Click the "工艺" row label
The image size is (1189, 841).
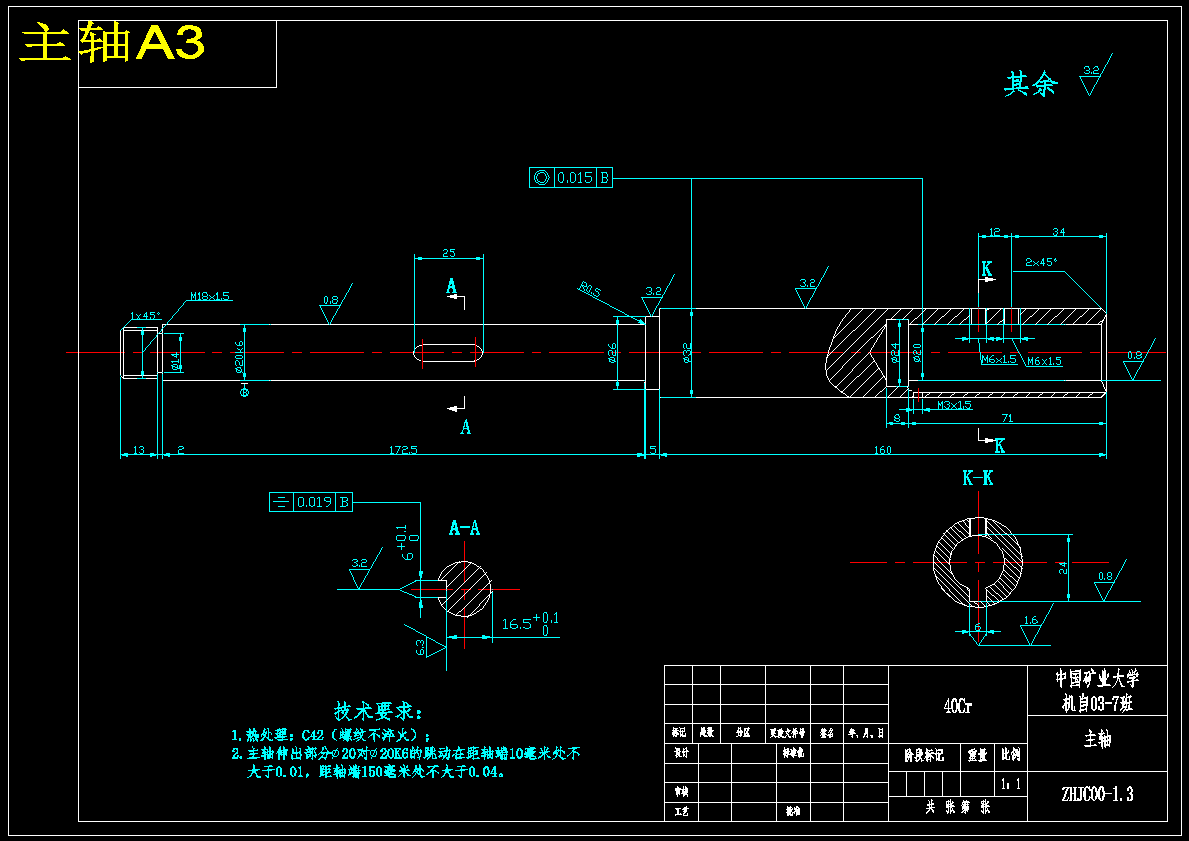click(x=680, y=811)
